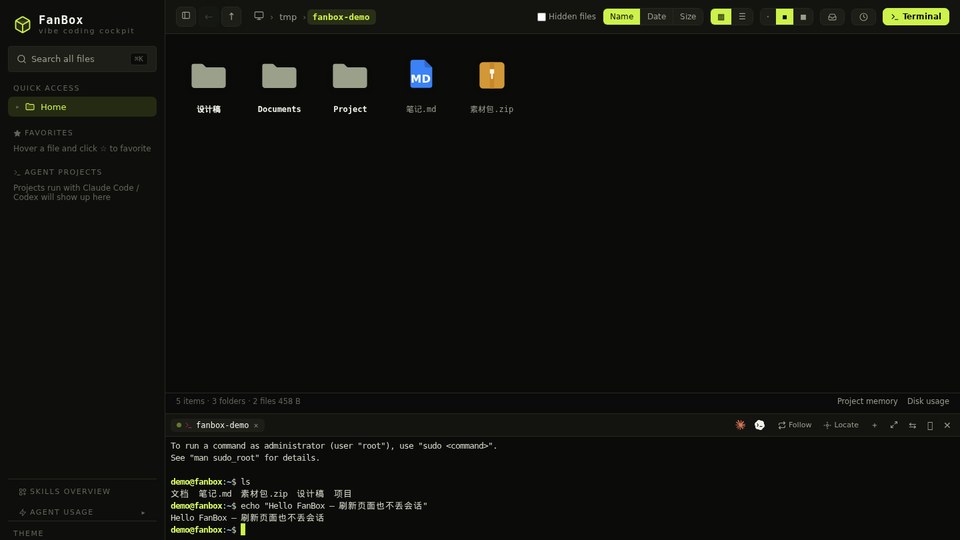Image resolution: width=960 pixels, height=540 pixels.
Task: Switch to list view
Action: coord(742,17)
